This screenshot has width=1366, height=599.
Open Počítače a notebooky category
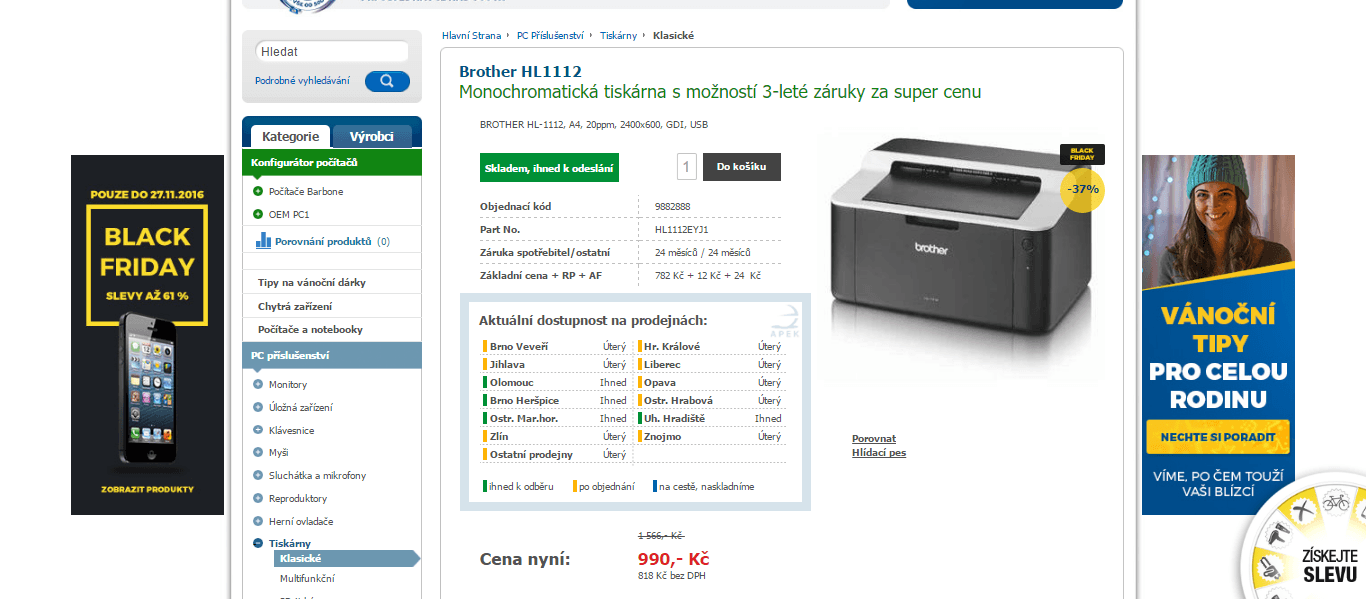click(310, 329)
